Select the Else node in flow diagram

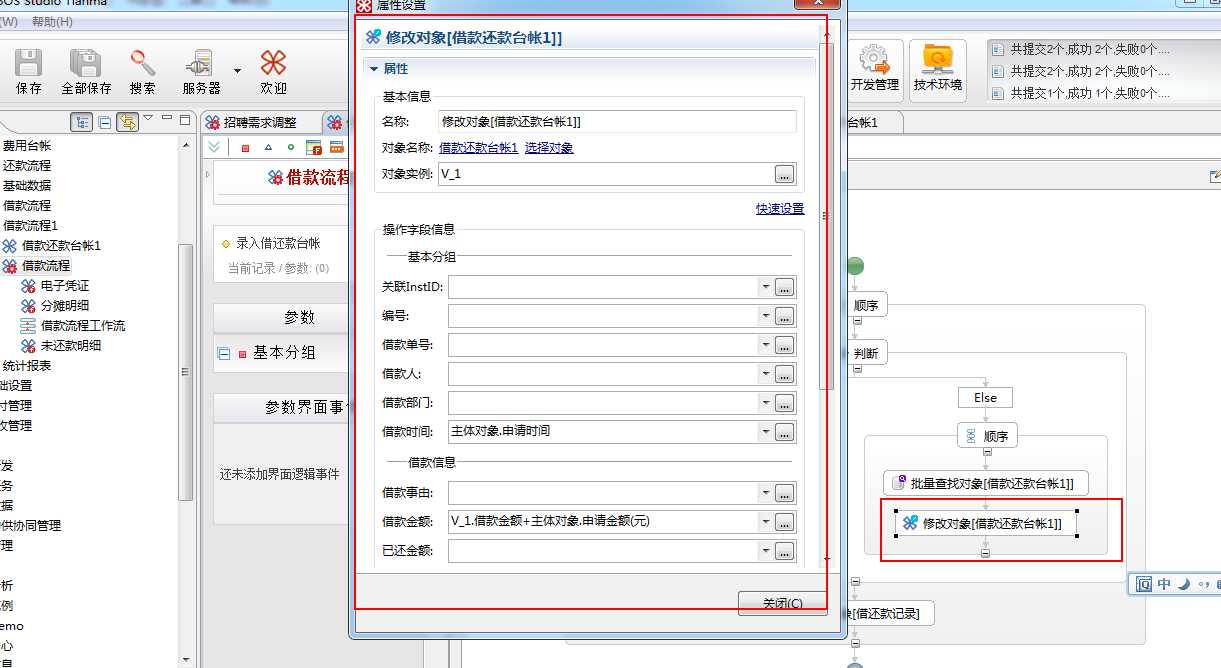coord(985,397)
